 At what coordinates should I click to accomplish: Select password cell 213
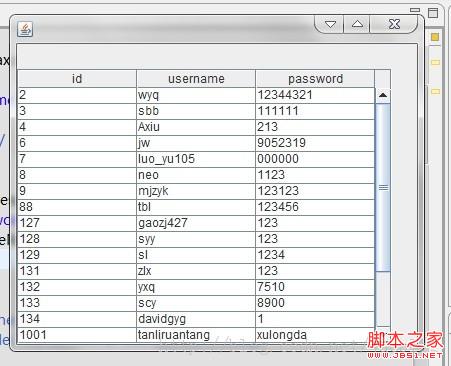pyautogui.click(x=315, y=127)
